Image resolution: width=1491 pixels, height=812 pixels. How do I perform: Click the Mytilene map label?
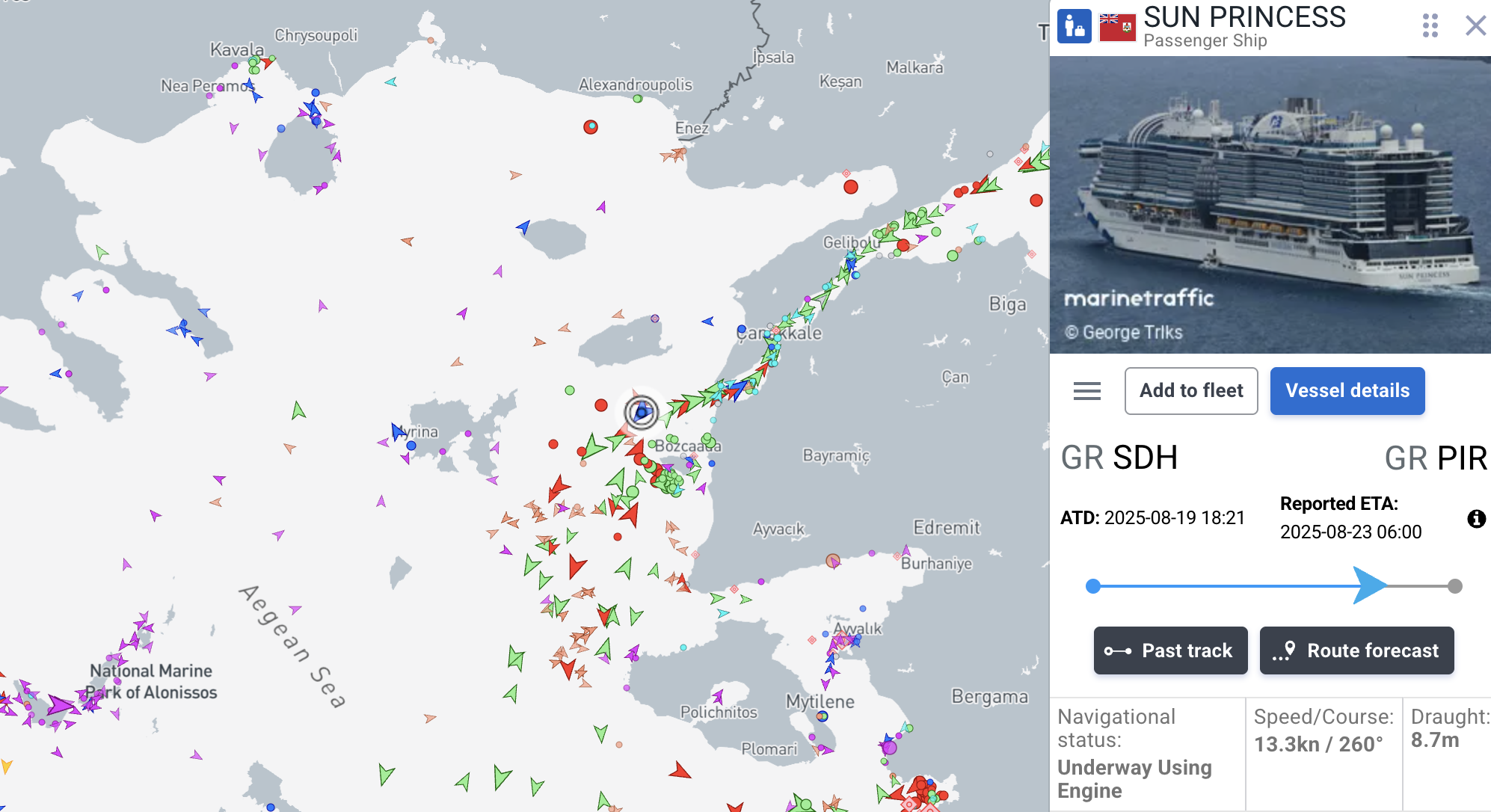(x=820, y=701)
